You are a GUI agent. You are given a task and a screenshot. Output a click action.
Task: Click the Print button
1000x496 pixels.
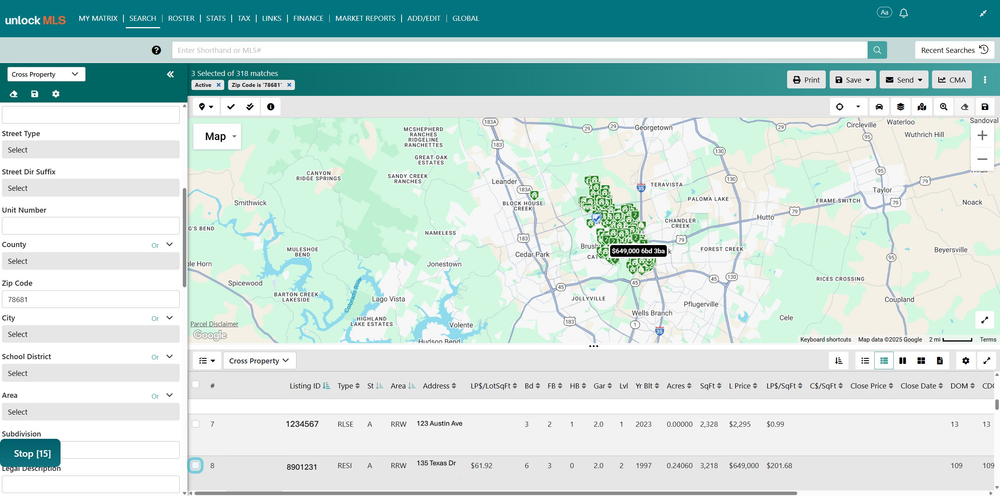(x=806, y=80)
